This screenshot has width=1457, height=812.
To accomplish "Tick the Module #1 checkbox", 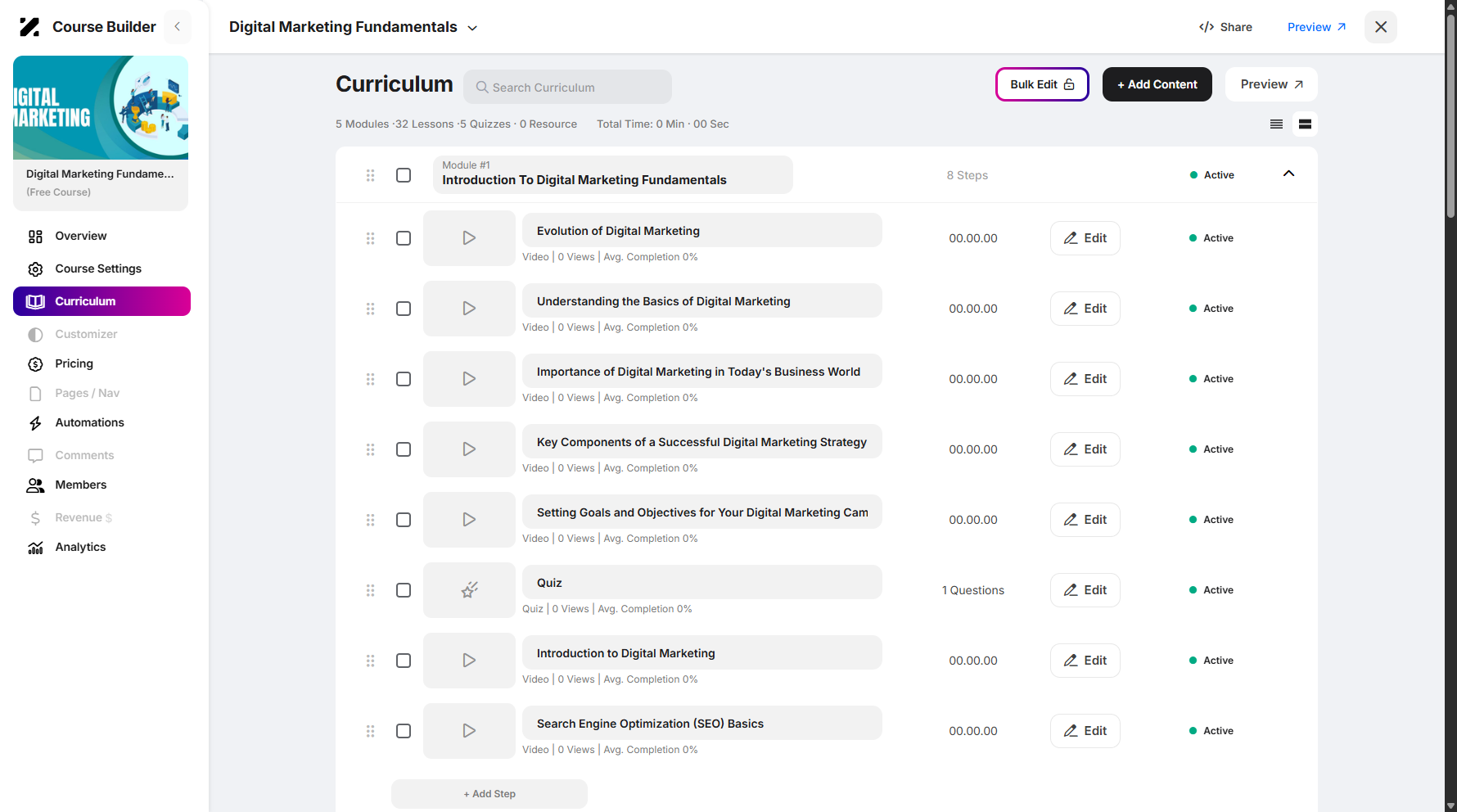I will (x=404, y=175).
